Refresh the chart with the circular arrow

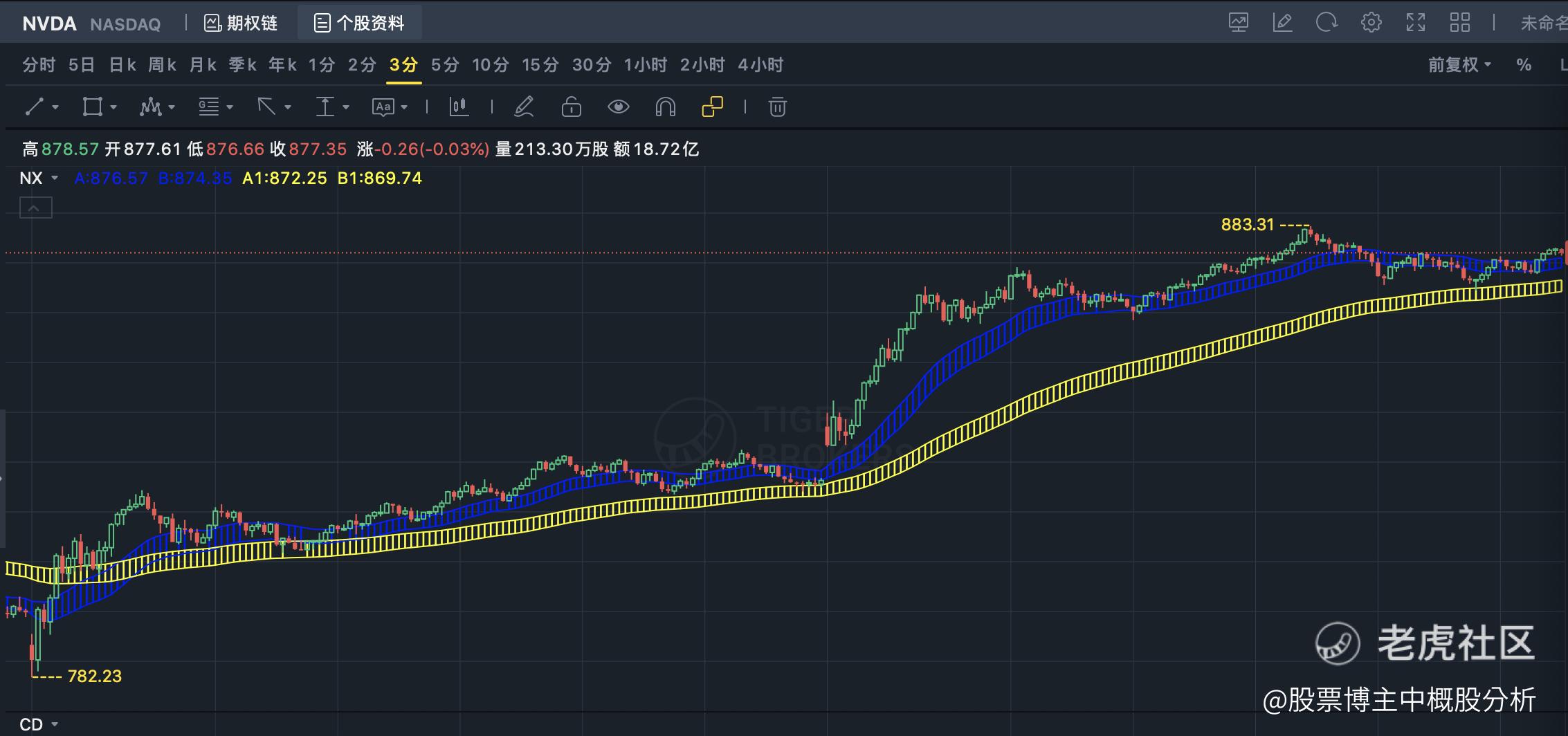(1327, 23)
